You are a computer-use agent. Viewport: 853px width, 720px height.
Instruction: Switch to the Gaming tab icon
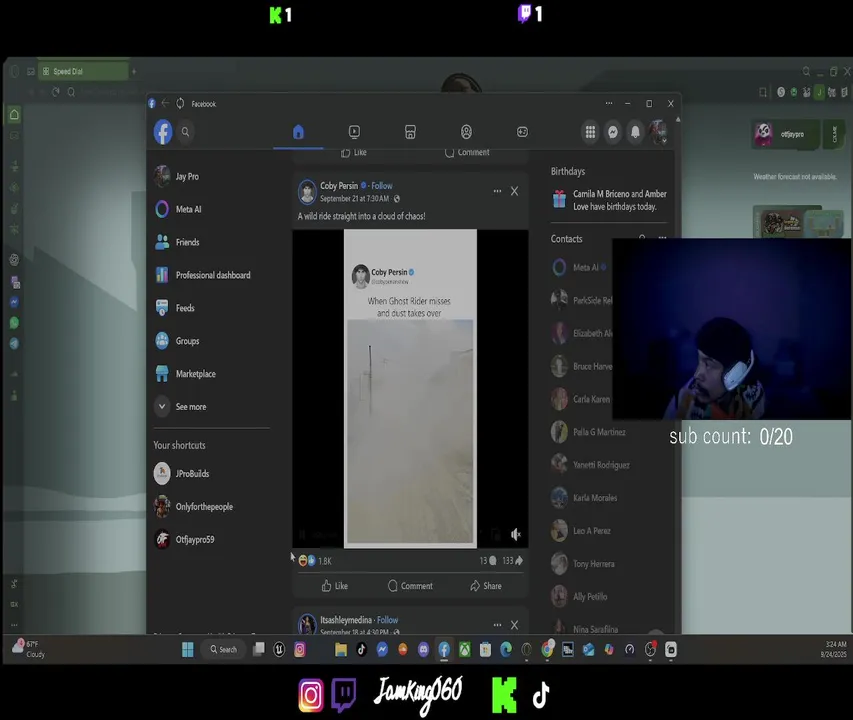pyautogui.click(x=522, y=132)
